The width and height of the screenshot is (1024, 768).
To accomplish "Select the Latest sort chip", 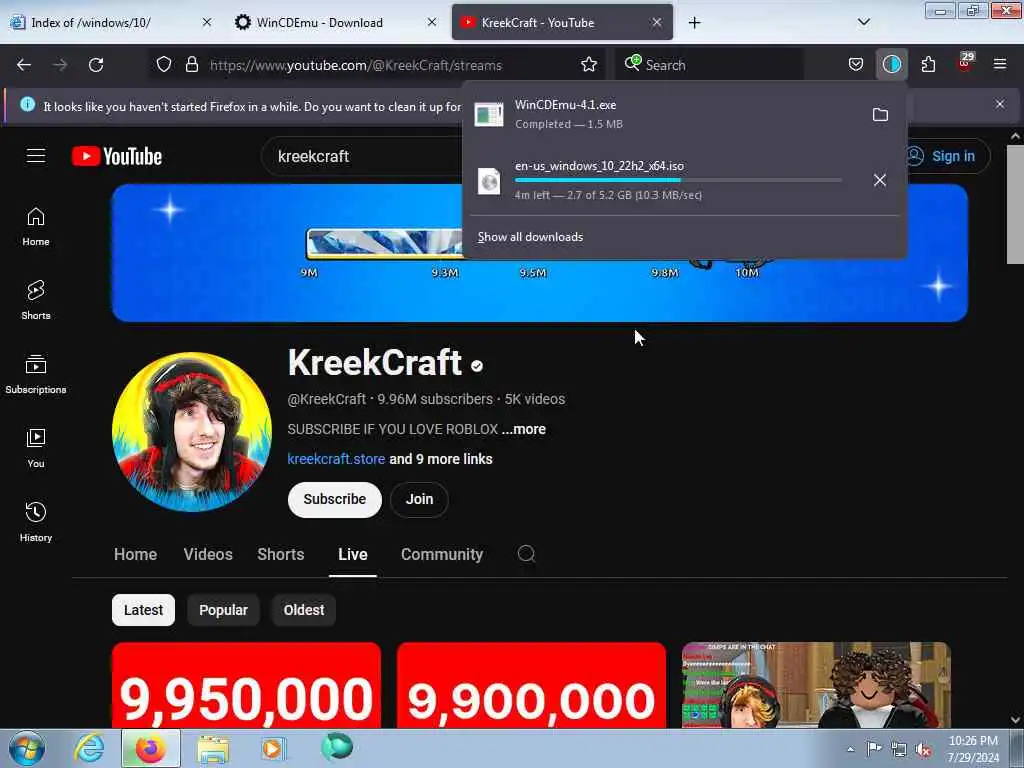I will [143, 610].
